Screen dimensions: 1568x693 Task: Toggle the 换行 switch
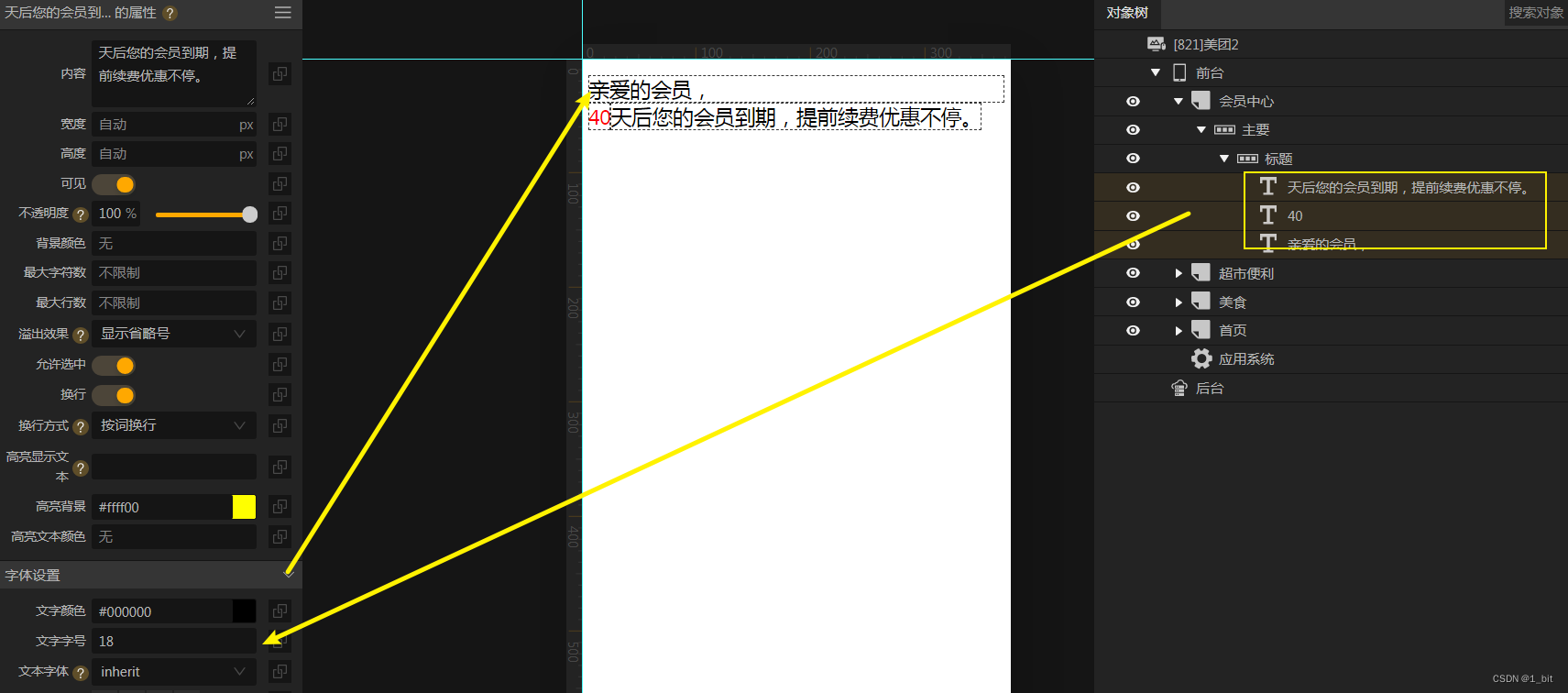point(114,395)
